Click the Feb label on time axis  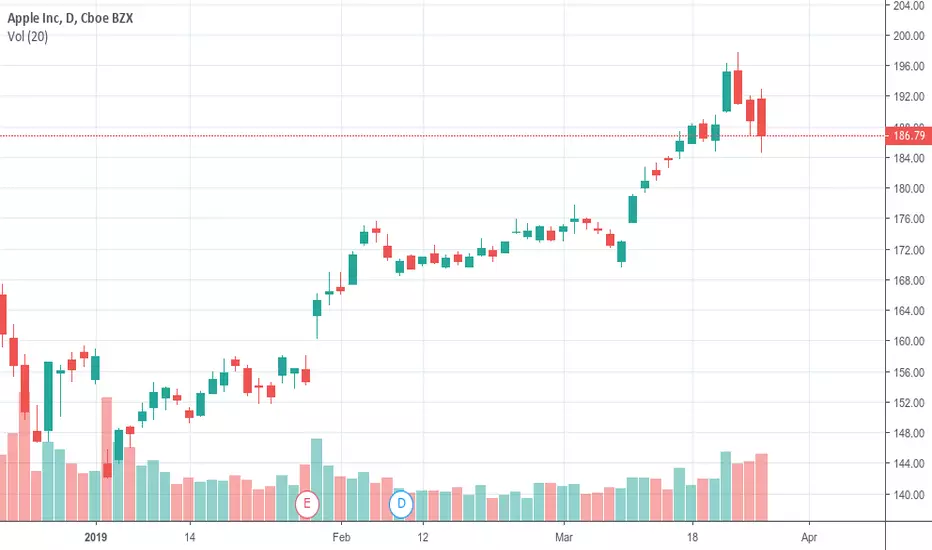tap(341, 538)
